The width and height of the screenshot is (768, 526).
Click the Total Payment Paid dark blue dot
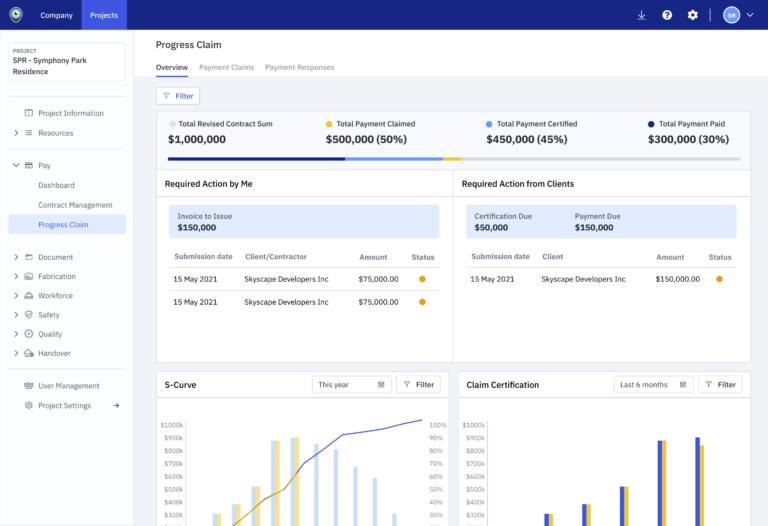(x=651, y=124)
